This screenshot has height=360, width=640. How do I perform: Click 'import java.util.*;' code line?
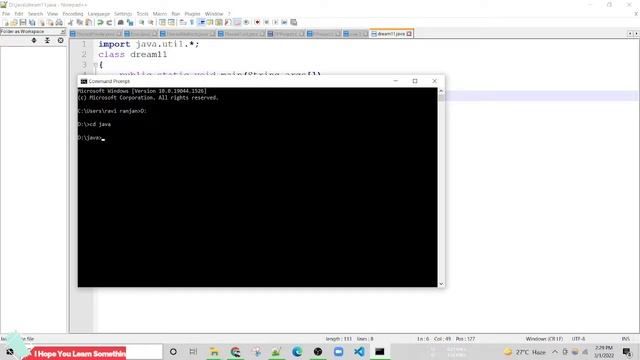(149, 44)
